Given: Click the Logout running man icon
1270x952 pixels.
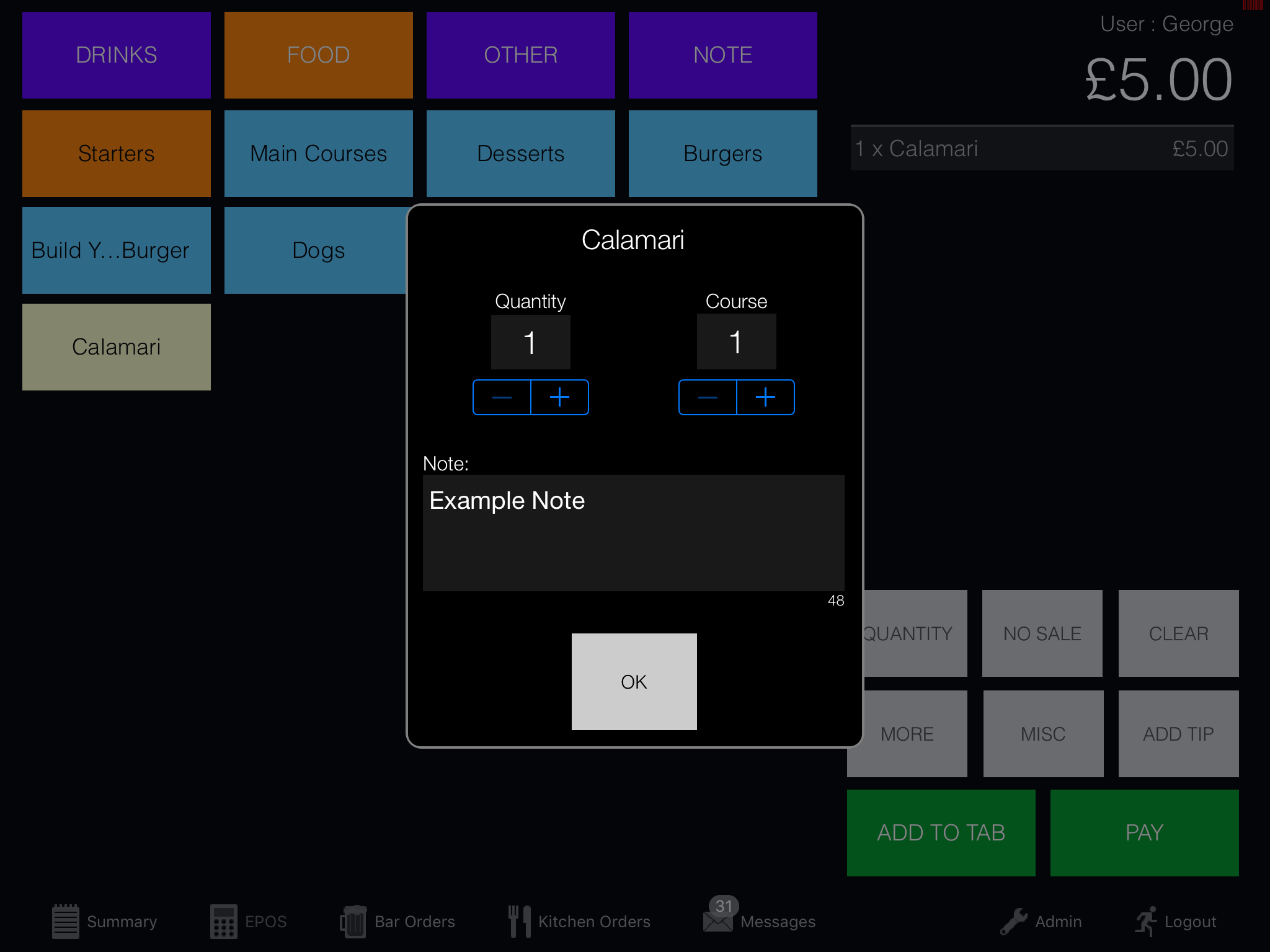Looking at the screenshot, I should click(1146, 921).
